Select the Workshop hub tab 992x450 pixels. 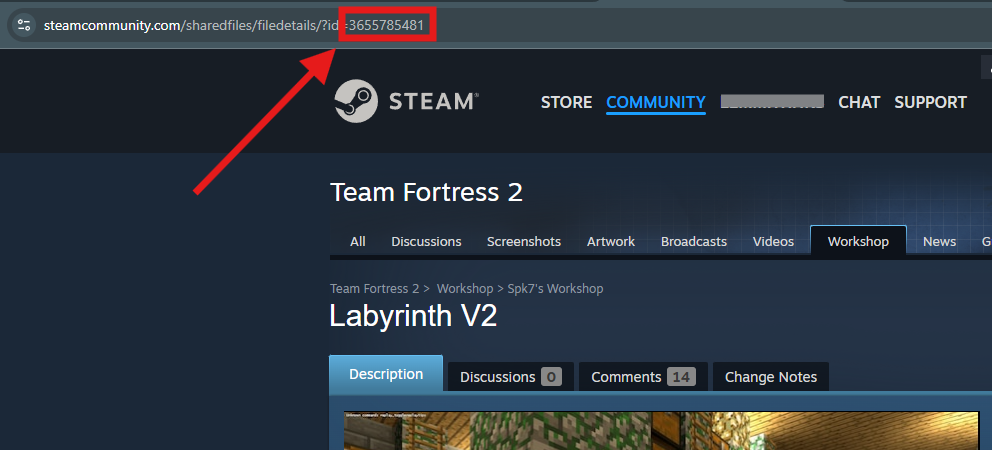(x=859, y=241)
